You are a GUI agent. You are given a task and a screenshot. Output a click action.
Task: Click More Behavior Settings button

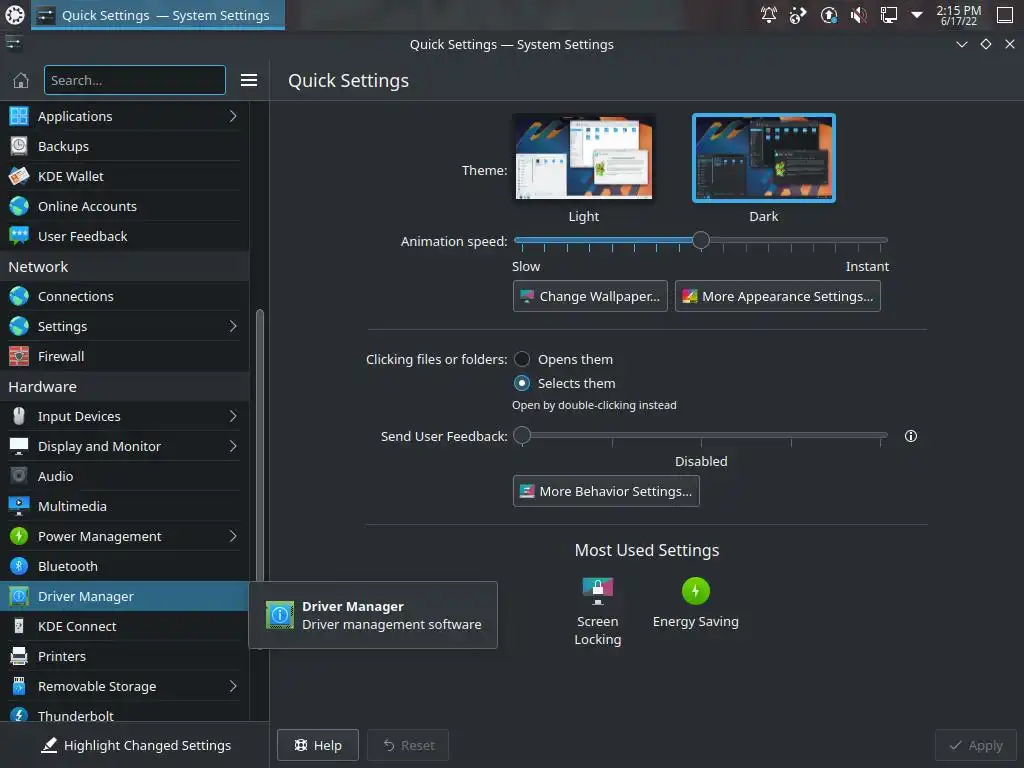[x=606, y=491]
